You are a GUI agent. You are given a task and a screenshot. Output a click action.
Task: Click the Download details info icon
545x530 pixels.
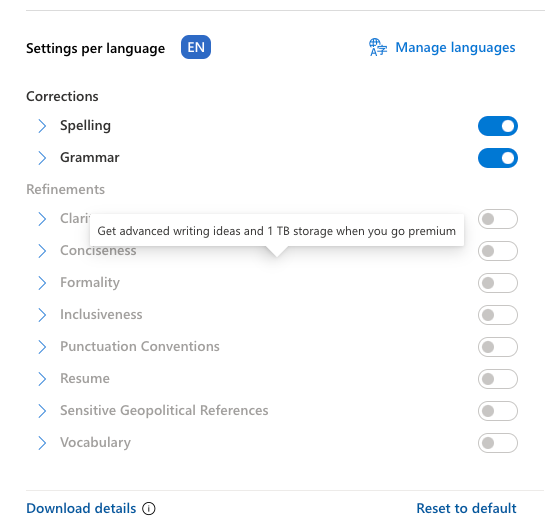click(x=149, y=508)
